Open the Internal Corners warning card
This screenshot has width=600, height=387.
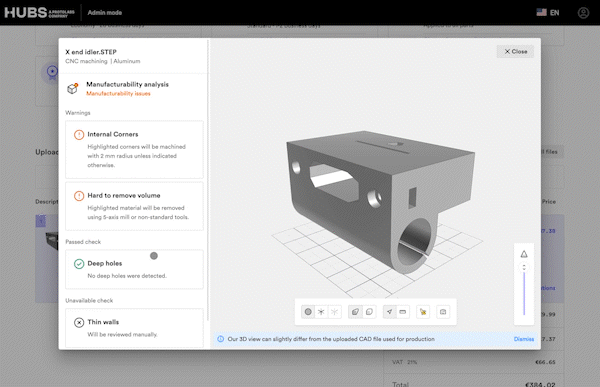tap(134, 150)
